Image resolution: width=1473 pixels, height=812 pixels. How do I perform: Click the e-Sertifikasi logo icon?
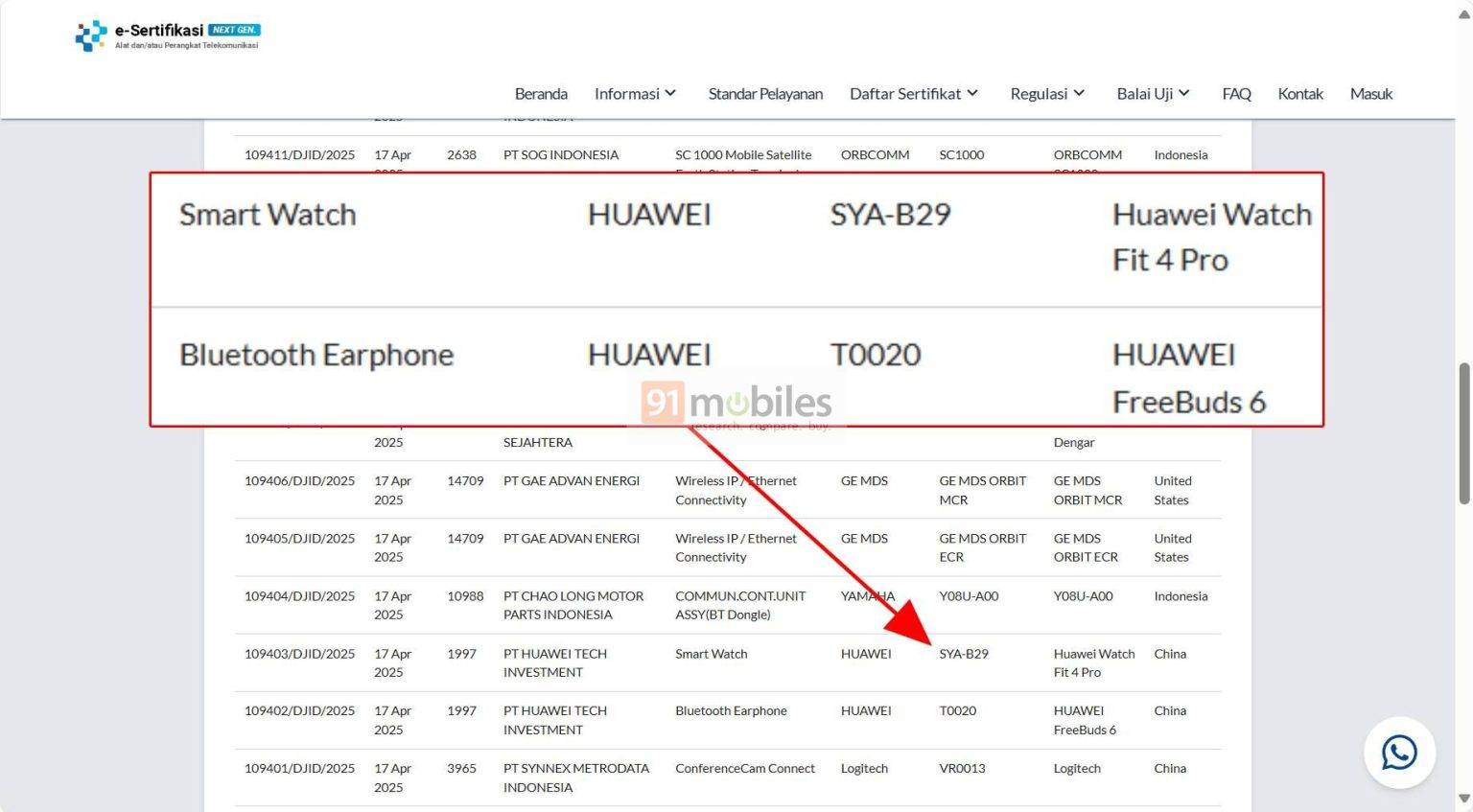88,35
